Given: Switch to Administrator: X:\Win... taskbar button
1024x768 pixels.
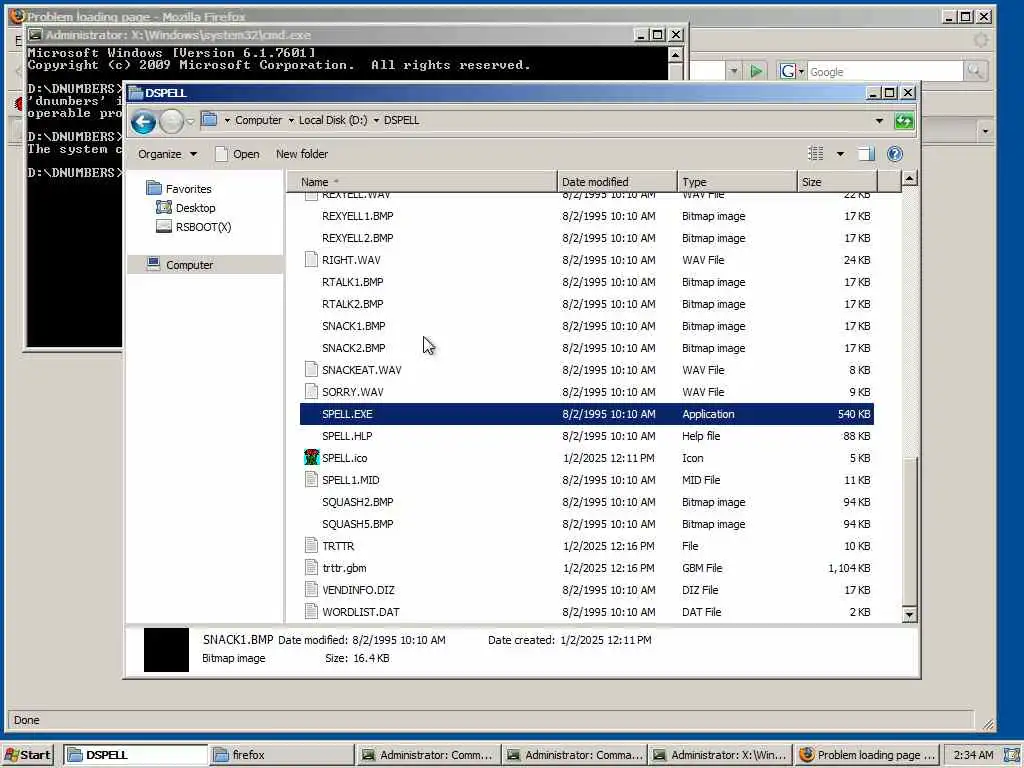Looking at the screenshot, I should coord(721,755).
